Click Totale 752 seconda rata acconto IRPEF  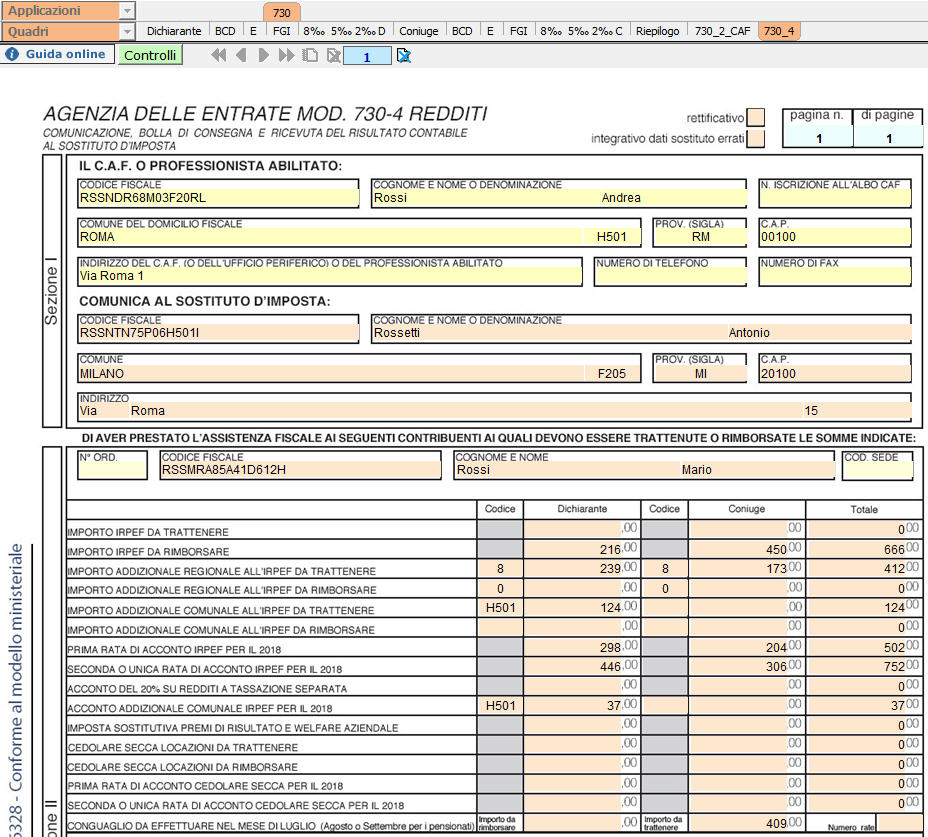(x=864, y=667)
